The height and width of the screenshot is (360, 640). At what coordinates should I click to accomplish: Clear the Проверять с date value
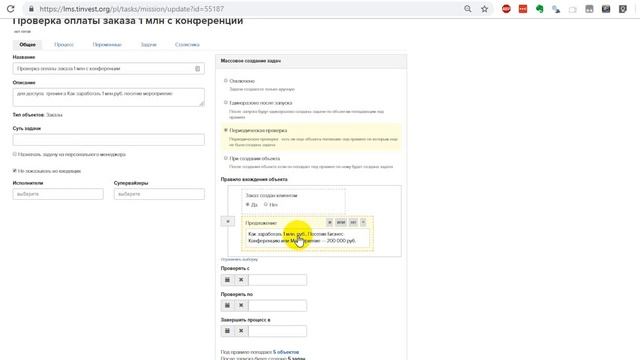click(241, 280)
